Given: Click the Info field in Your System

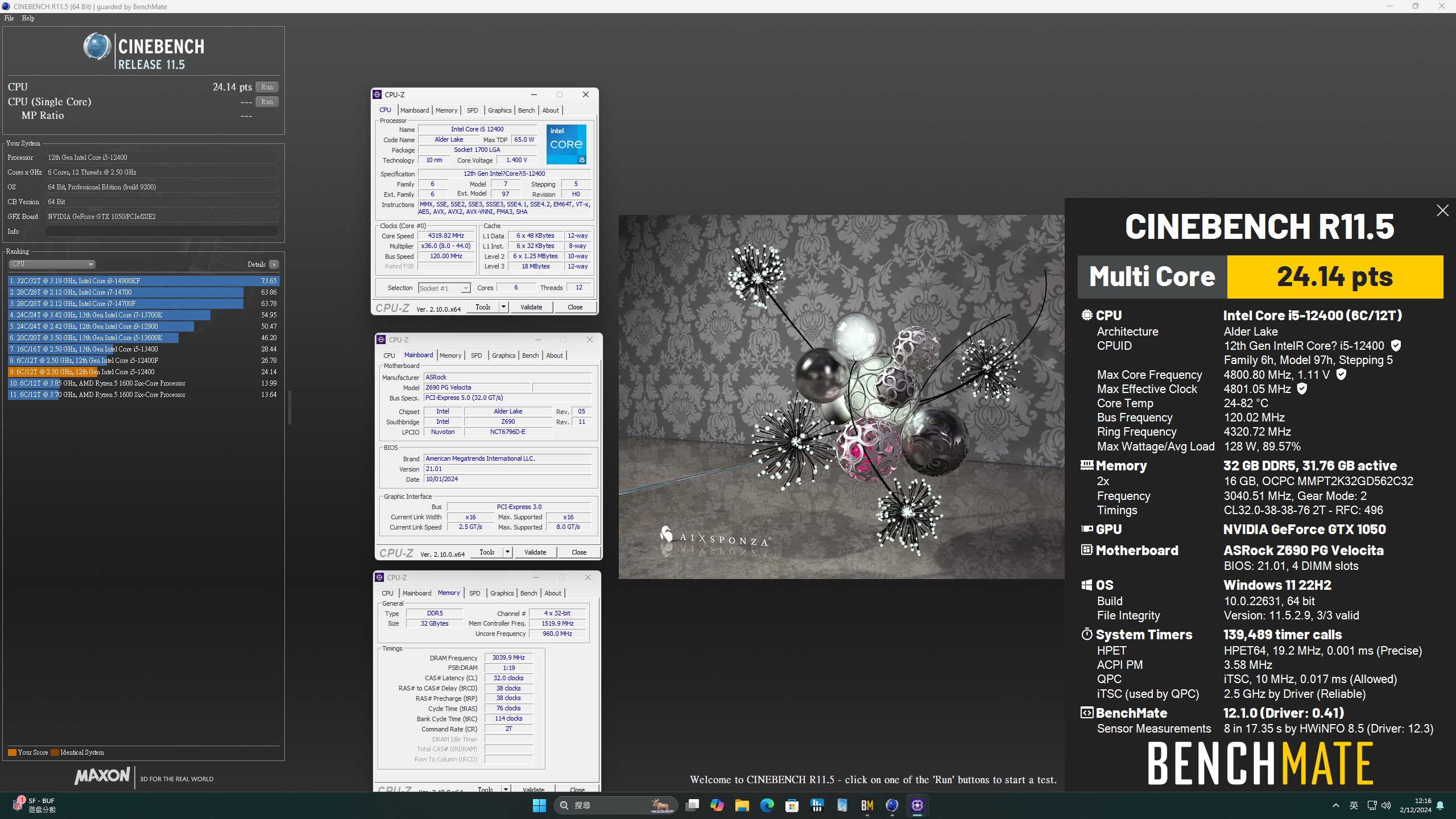Looking at the screenshot, I should 162,231.
